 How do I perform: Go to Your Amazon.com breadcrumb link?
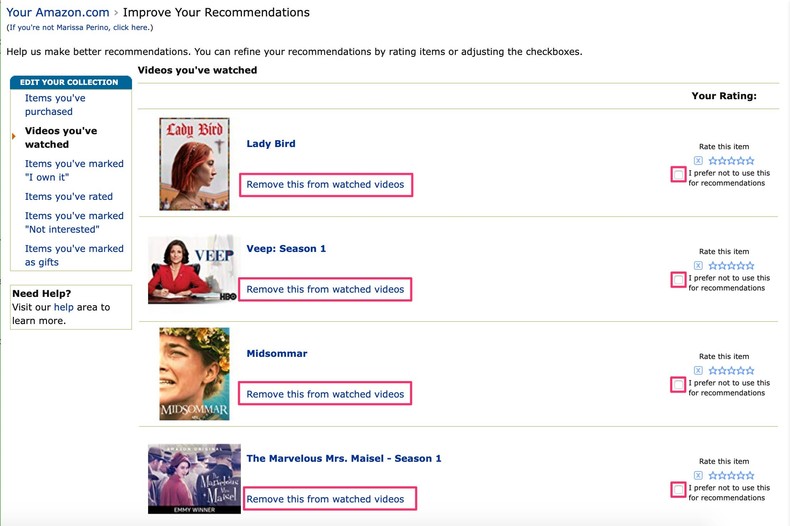tap(58, 13)
